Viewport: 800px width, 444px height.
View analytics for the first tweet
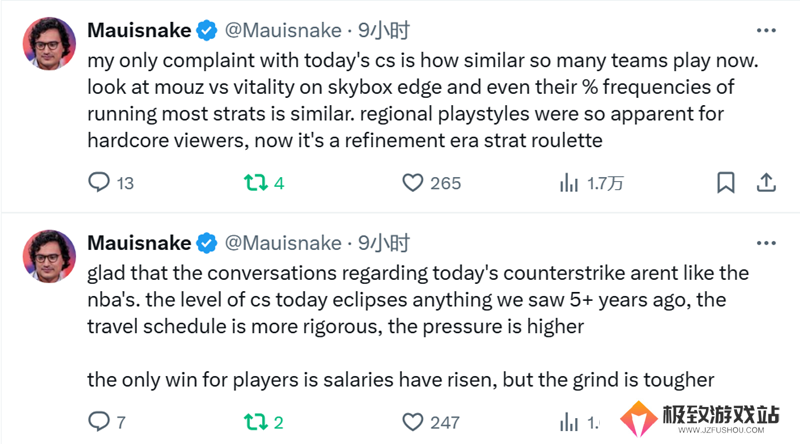591,182
